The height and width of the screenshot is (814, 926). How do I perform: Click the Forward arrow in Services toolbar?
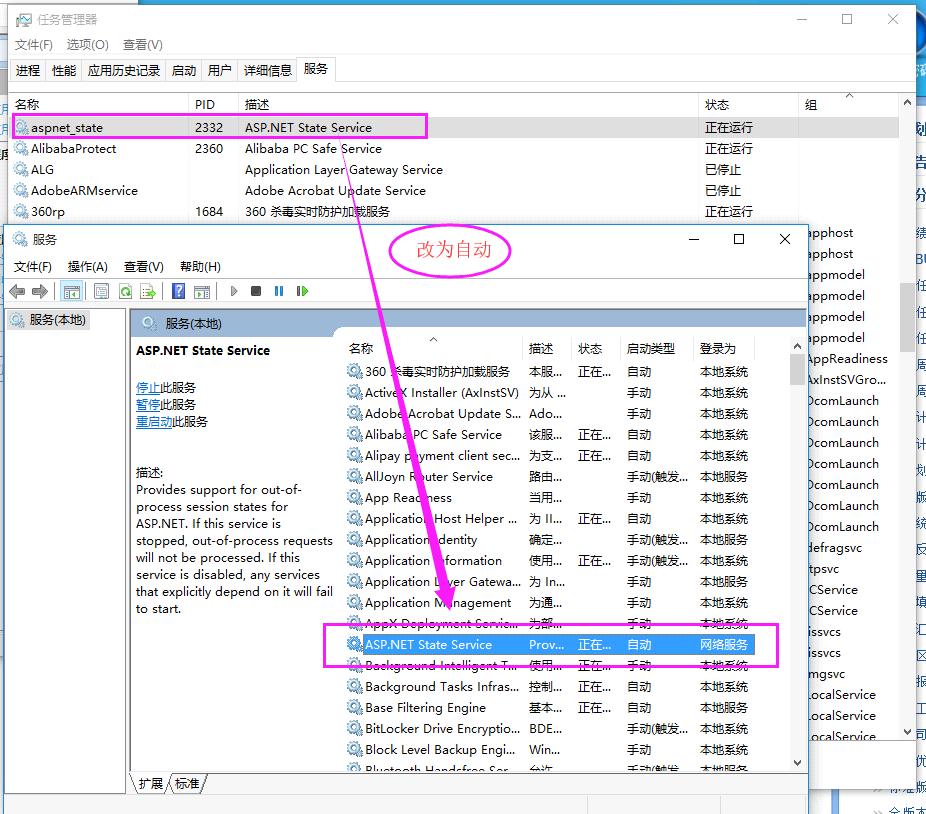40,291
